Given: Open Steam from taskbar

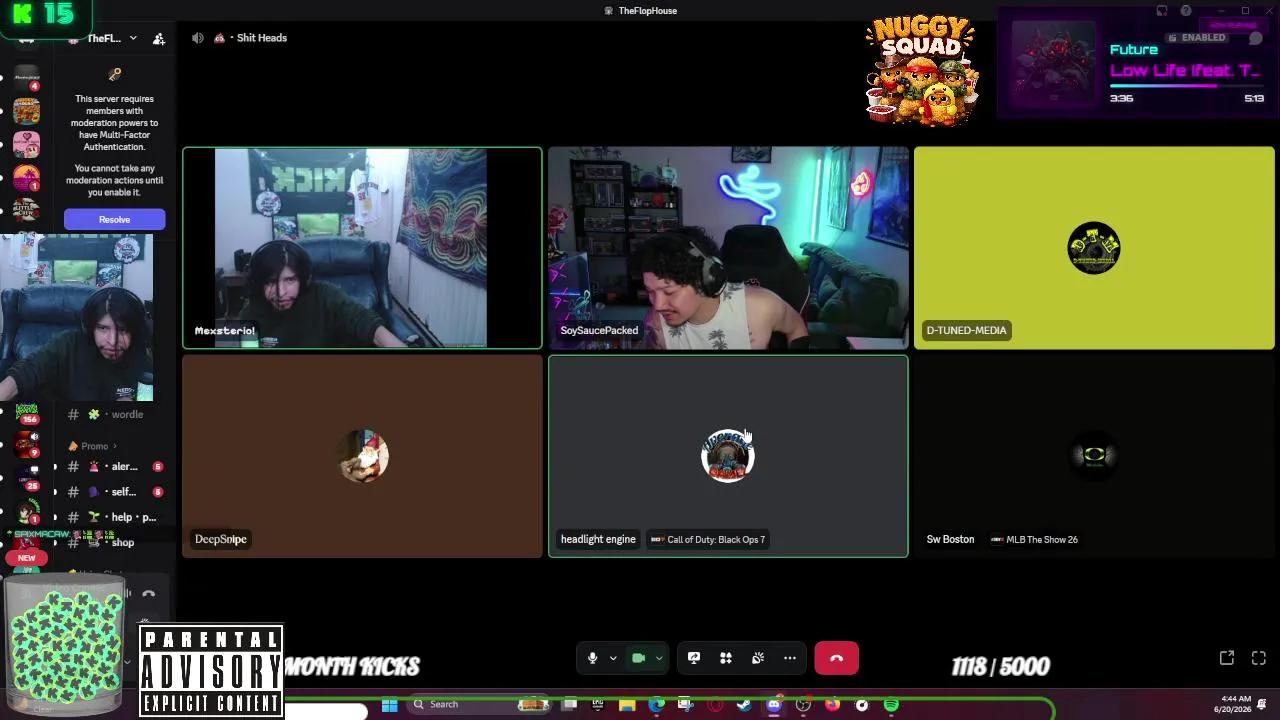Looking at the screenshot, I should coord(744,705).
